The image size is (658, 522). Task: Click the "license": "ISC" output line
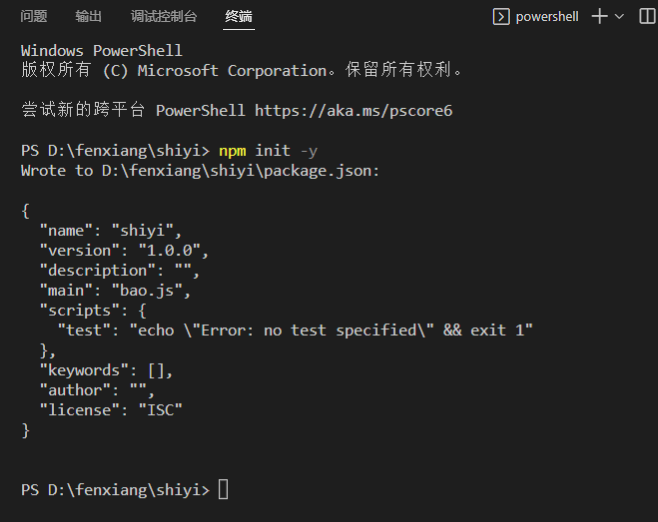click(110, 410)
